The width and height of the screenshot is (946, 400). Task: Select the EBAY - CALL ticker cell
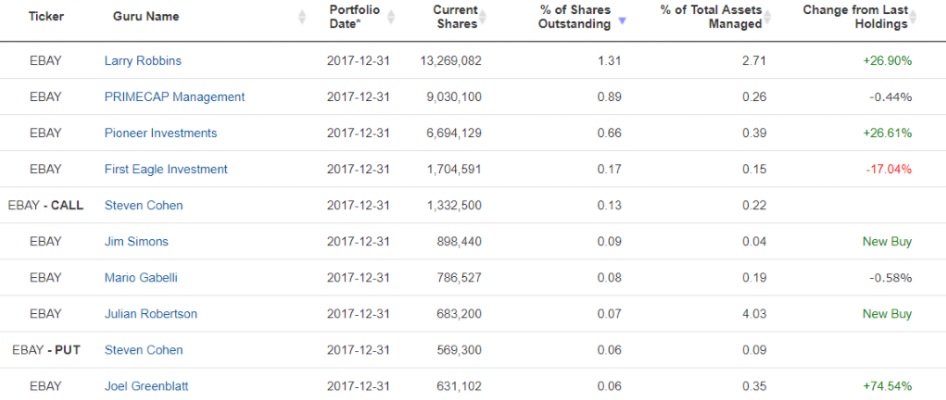point(46,205)
